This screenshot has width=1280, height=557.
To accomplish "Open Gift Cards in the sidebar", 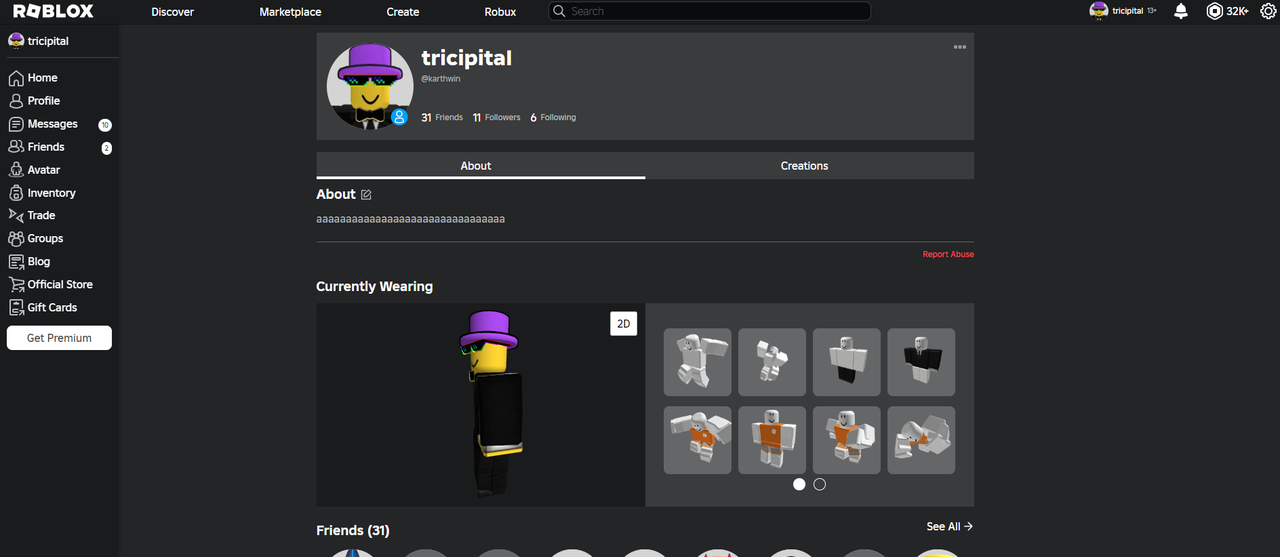I will tap(43, 307).
